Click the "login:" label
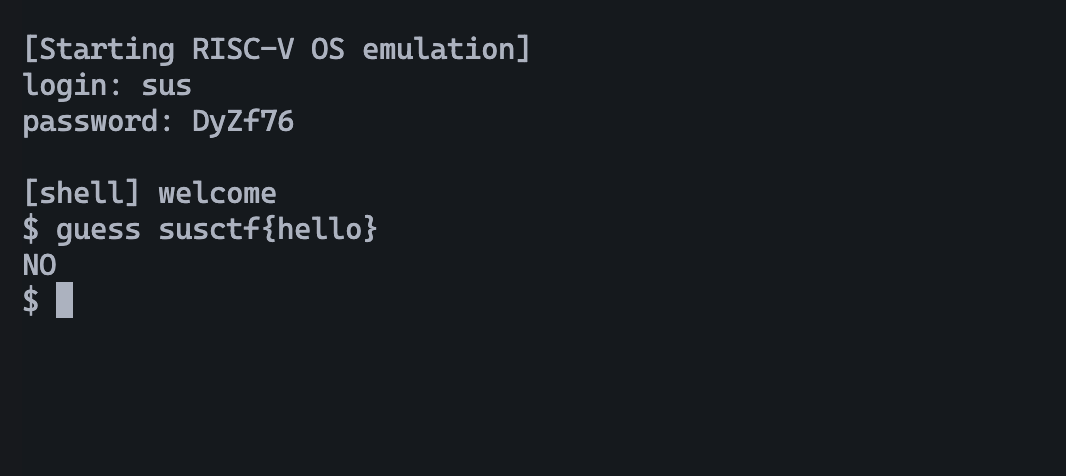Image resolution: width=1066 pixels, height=476 pixels. [x=73, y=86]
